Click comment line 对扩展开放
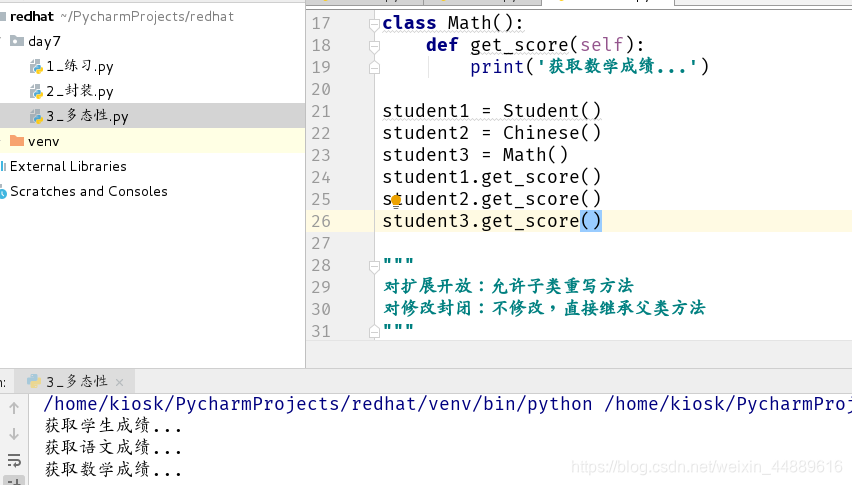Image resolution: width=852 pixels, height=485 pixels. tap(508, 286)
